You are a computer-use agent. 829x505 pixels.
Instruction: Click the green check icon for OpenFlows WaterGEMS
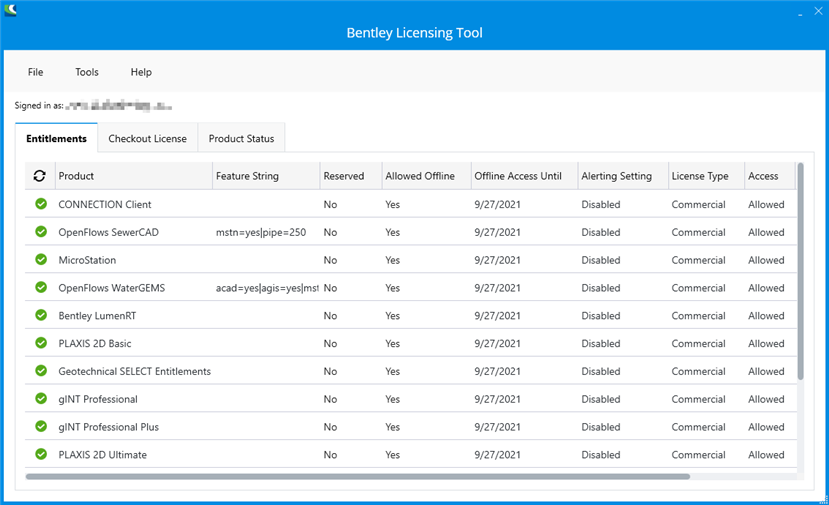click(x=41, y=287)
